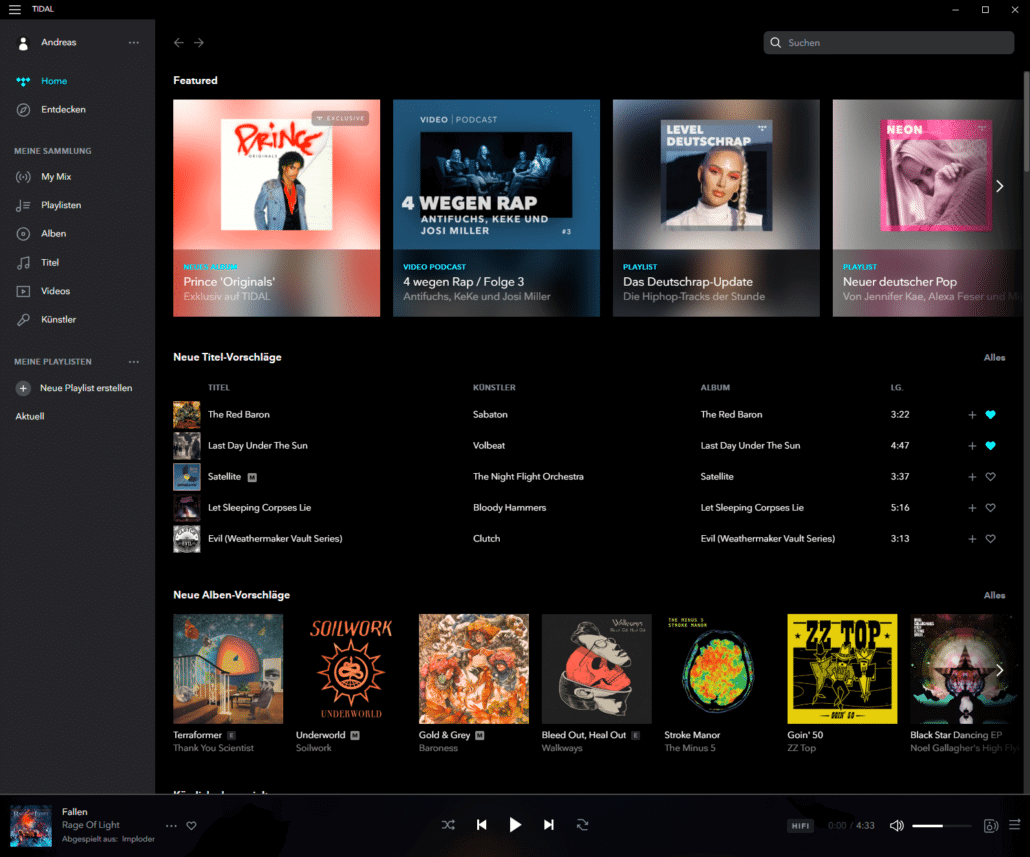This screenshot has width=1030, height=857.
Task: Skip to the previous track
Action: (x=481, y=825)
